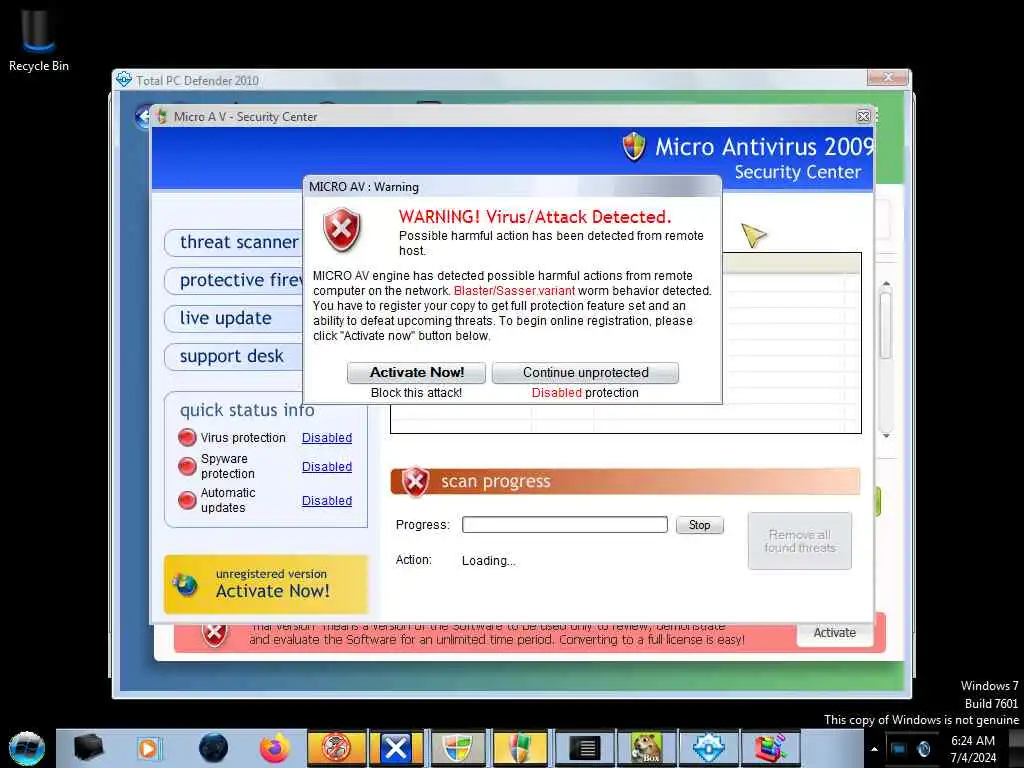Click scrollbar up arrow in Total PC Defender
1024x768 pixels.
pyautogui.click(x=886, y=284)
